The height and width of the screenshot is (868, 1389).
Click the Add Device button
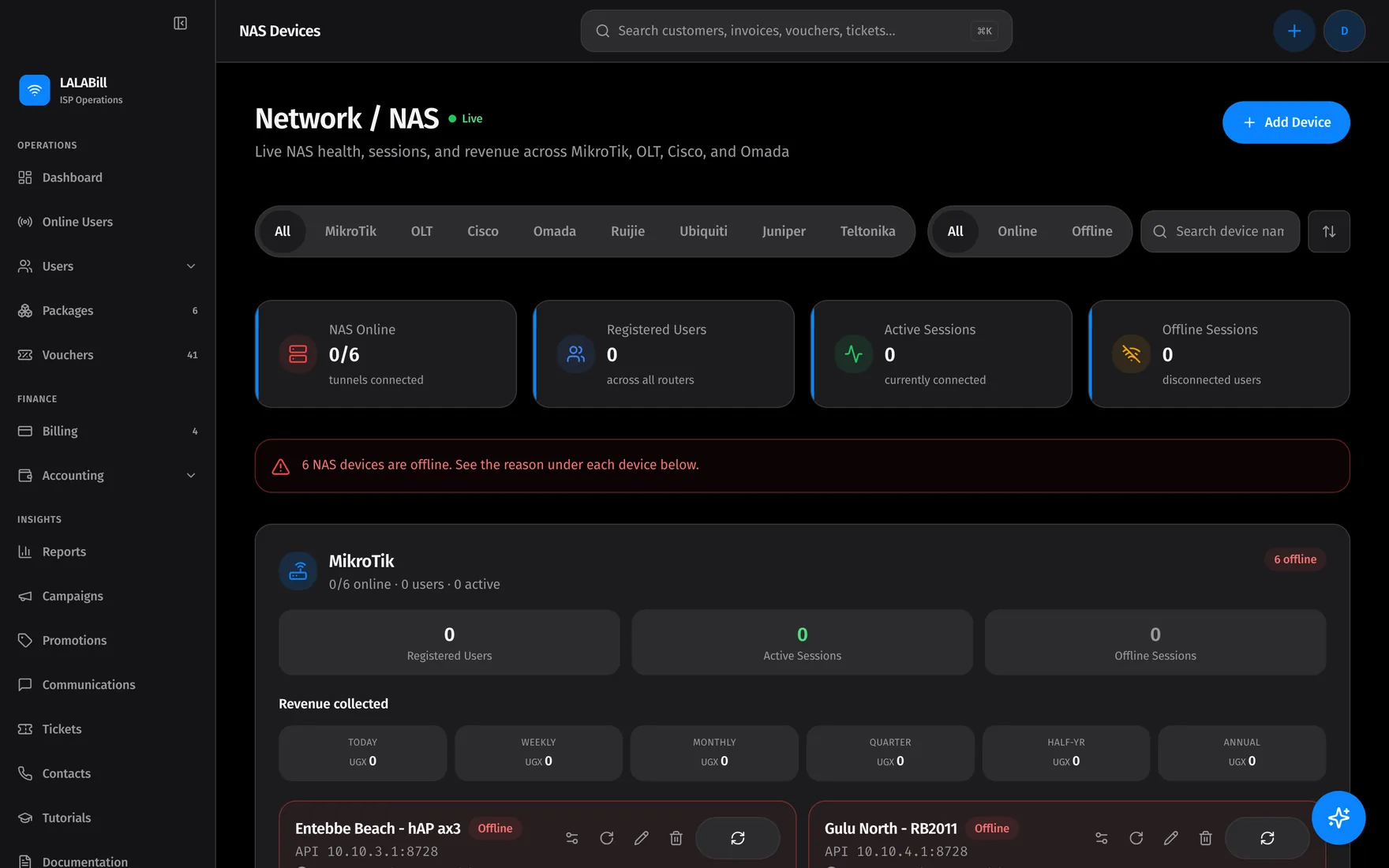(x=1286, y=122)
